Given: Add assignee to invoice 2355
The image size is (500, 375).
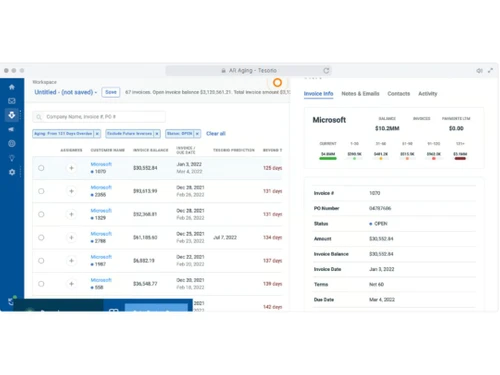Looking at the screenshot, I should click(71, 191).
